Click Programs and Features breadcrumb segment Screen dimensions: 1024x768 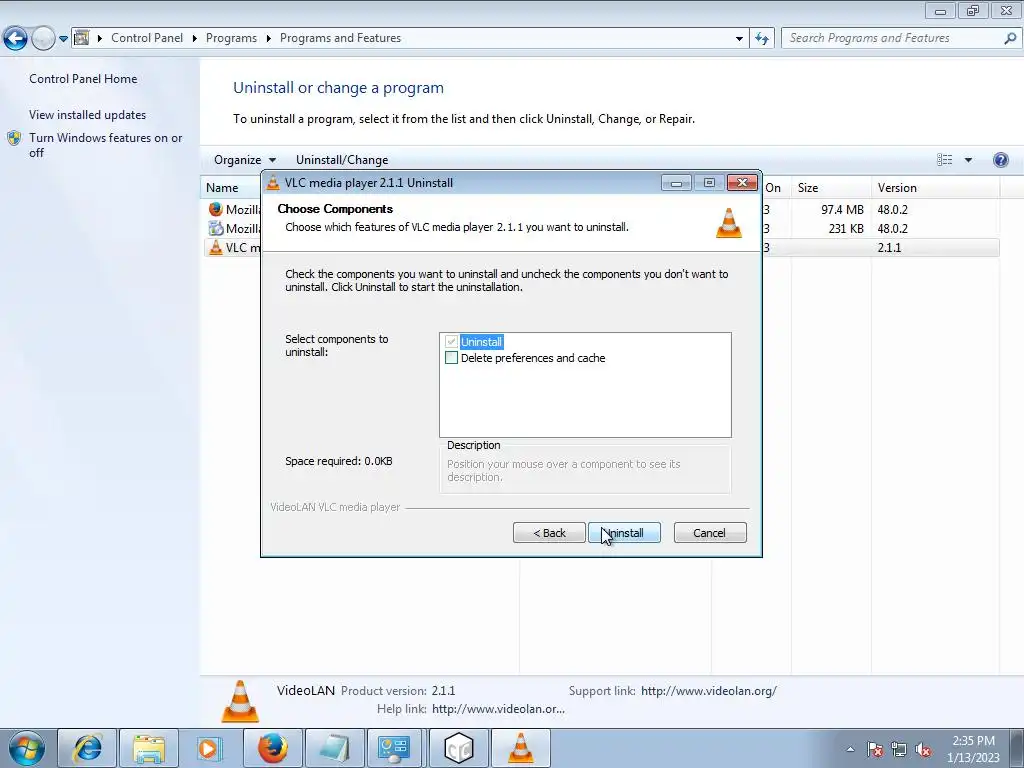coord(340,38)
